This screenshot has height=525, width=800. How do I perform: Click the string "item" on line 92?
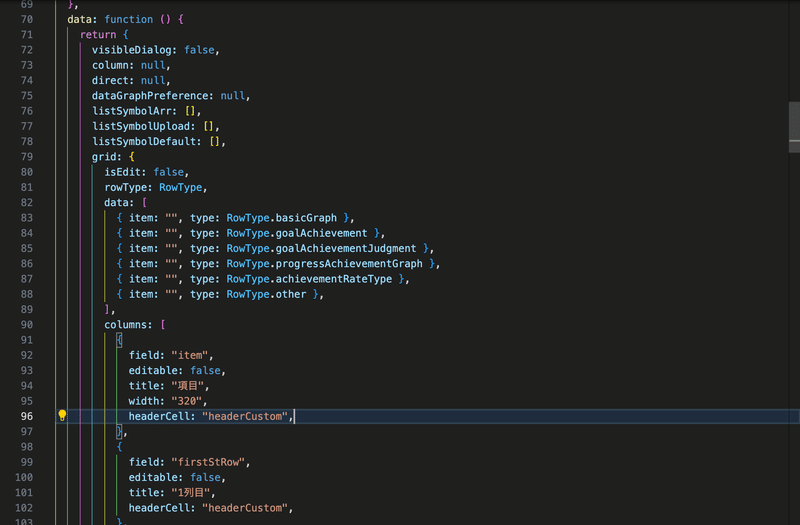(190, 356)
